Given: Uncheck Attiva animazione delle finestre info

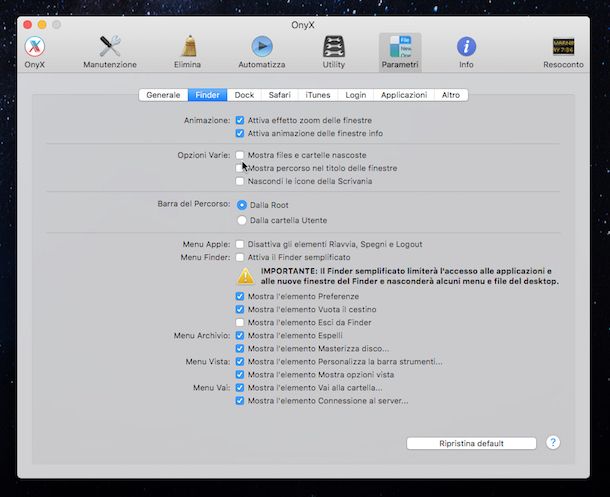Looking at the screenshot, I should tap(240, 133).
